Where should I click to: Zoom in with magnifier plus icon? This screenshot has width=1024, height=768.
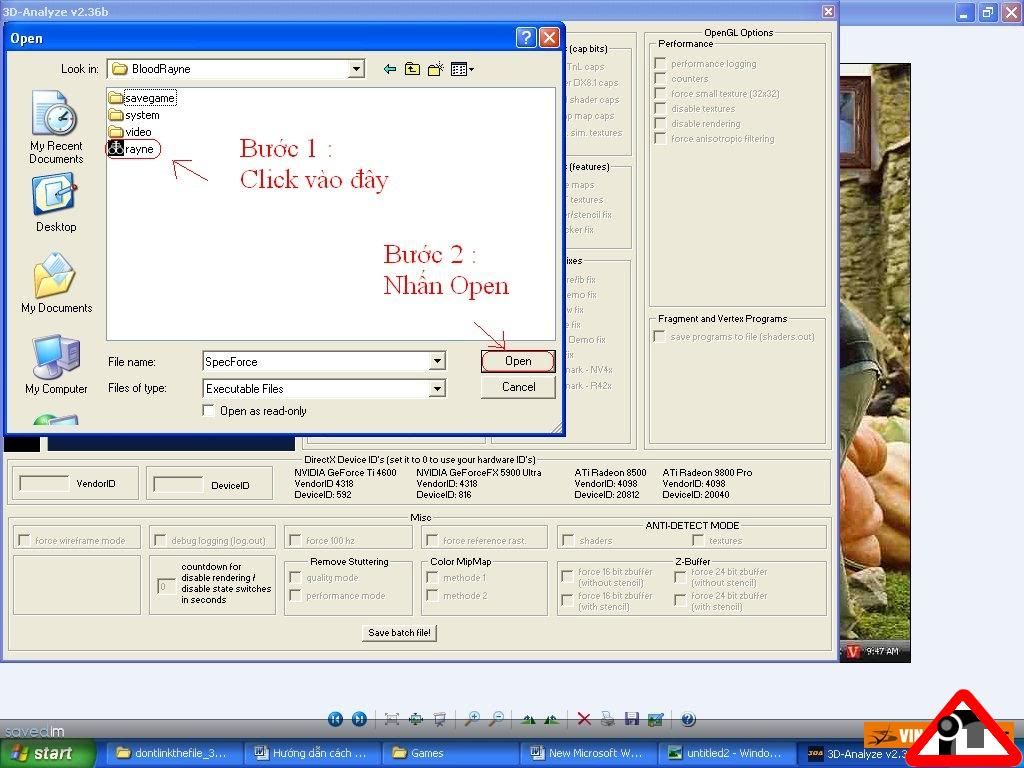[x=472, y=719]
